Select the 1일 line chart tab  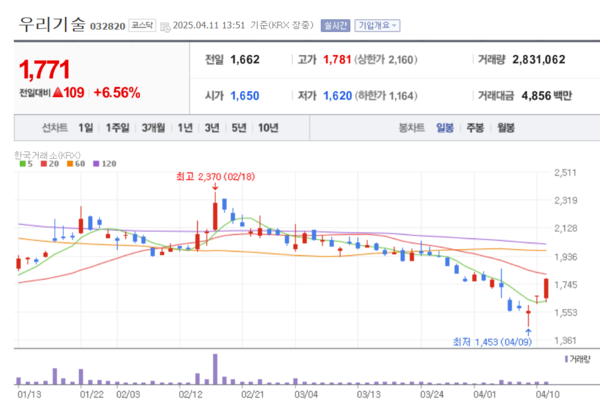point(86,128)
